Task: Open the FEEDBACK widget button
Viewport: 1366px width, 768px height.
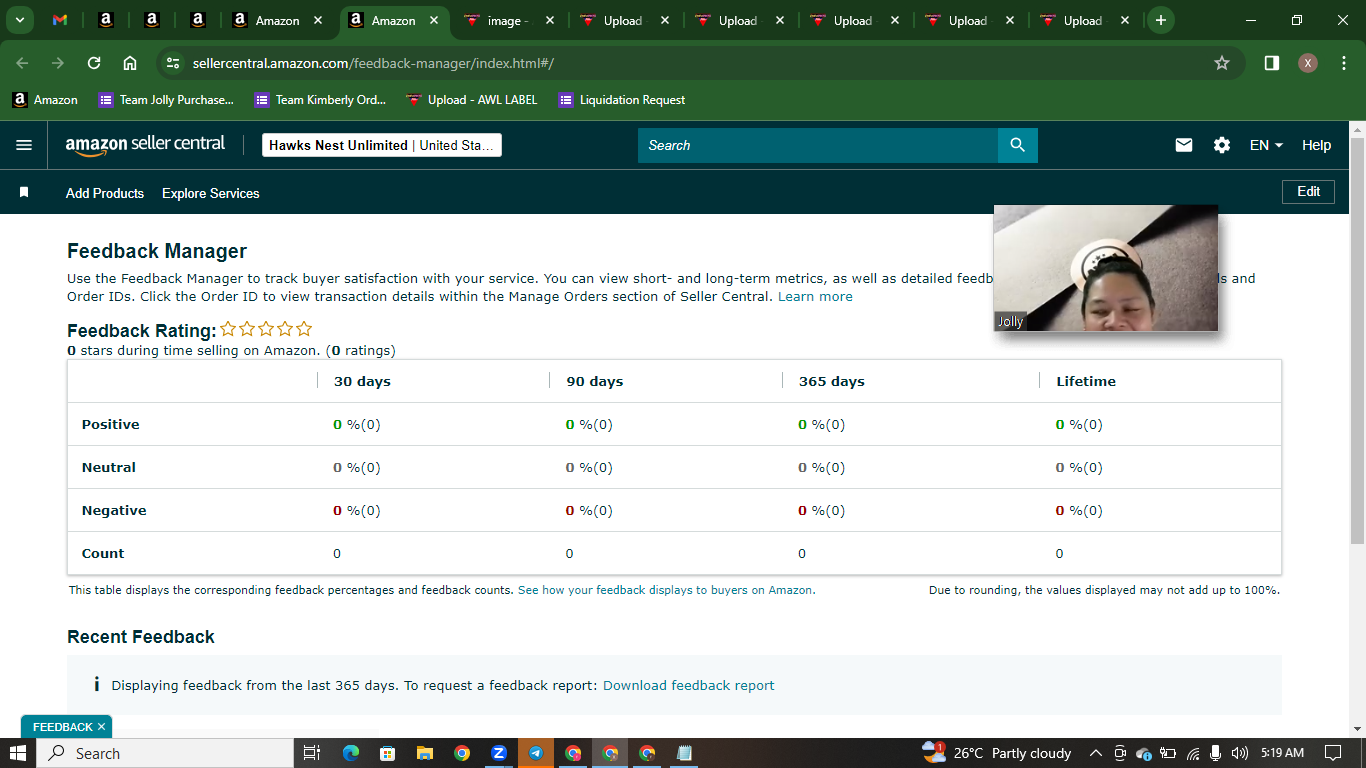Action: pyautogui.click(x=62, y=727)
